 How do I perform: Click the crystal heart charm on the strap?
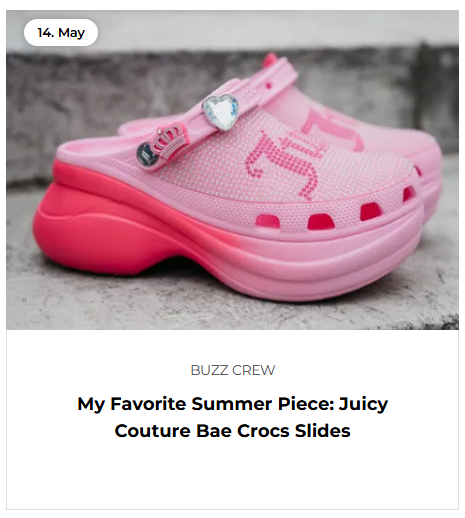pos(221,112)
